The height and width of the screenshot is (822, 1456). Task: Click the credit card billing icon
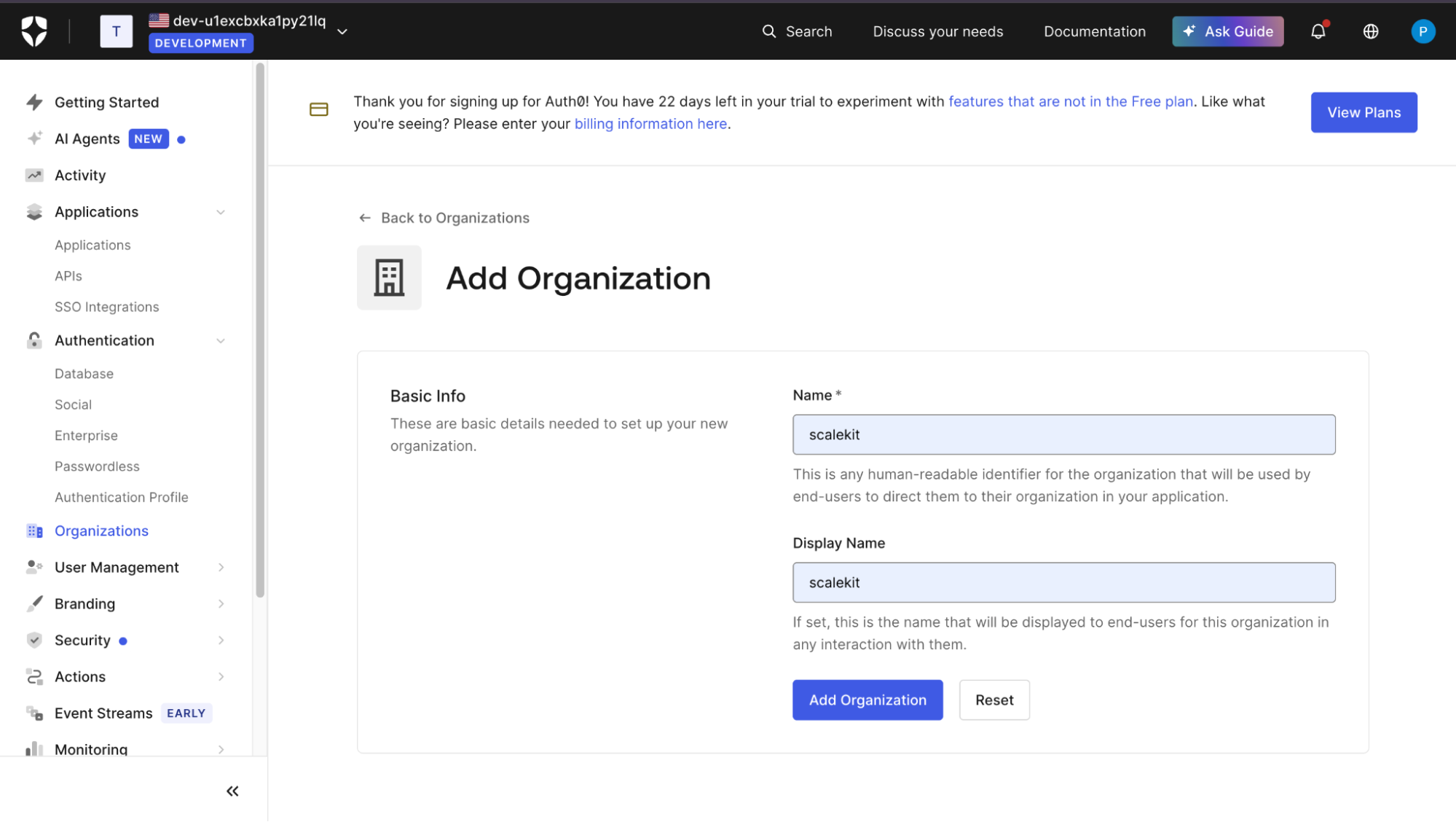tap(319, 109)
